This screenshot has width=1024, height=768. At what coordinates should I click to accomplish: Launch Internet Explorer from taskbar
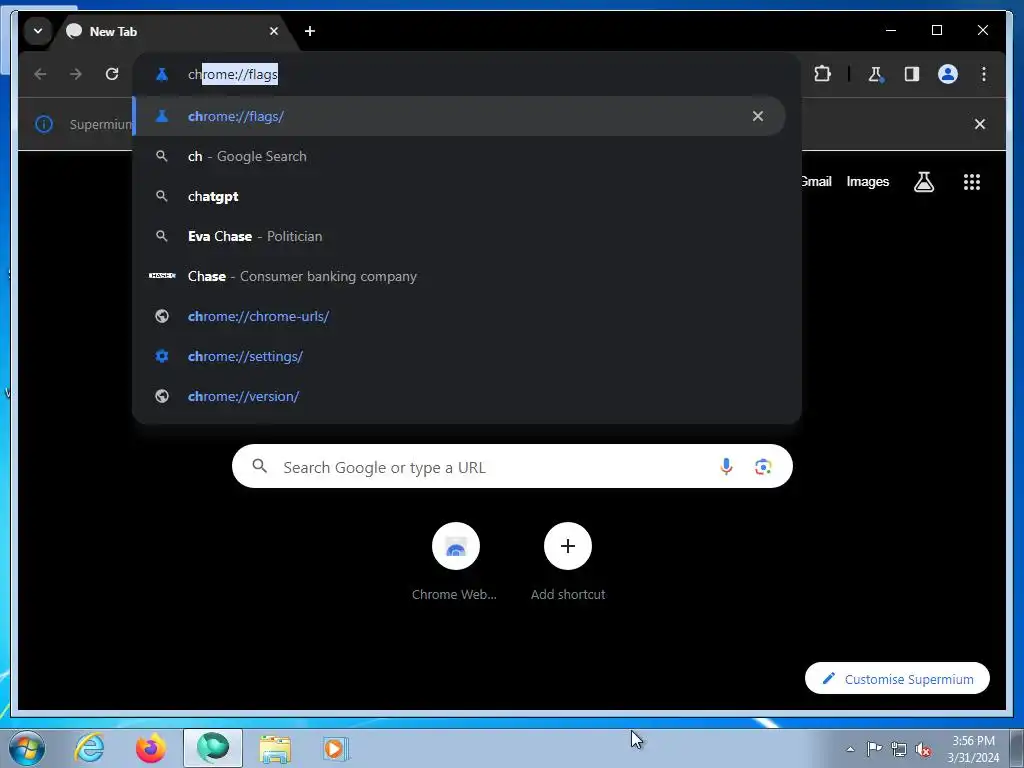tap(89, 748)
